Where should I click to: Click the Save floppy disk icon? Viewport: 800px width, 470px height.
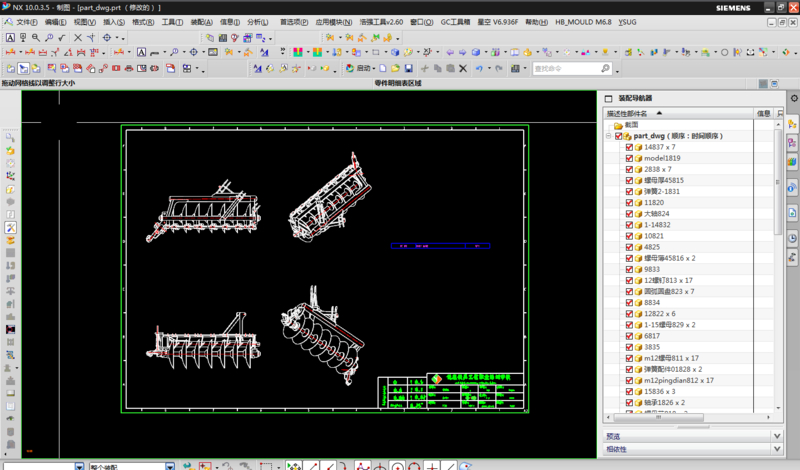[409, 68]
